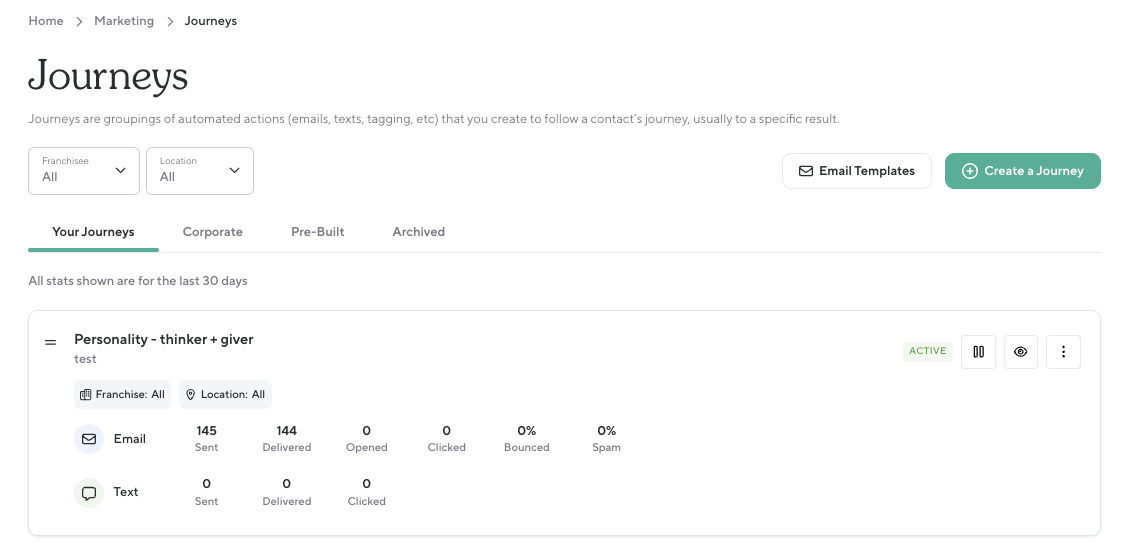Click the location pin icon in tag
1126x550 pixels.
click(x=191, y=395)
